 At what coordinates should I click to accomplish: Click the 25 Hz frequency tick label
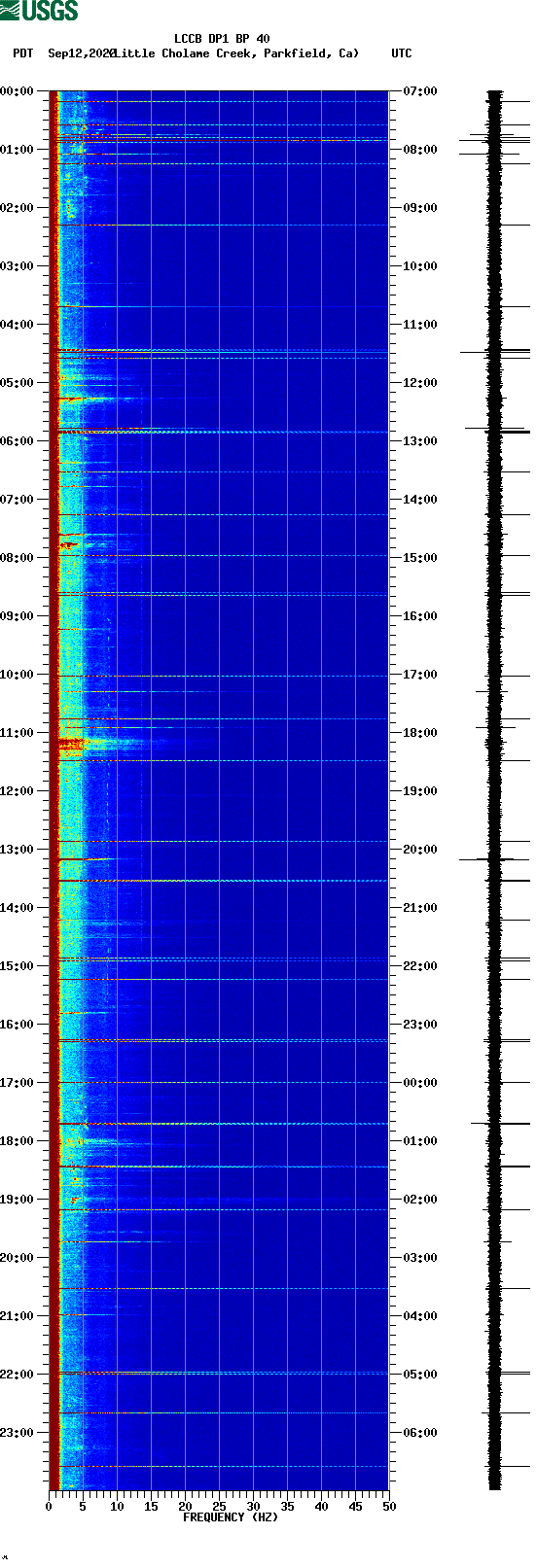219,1507
